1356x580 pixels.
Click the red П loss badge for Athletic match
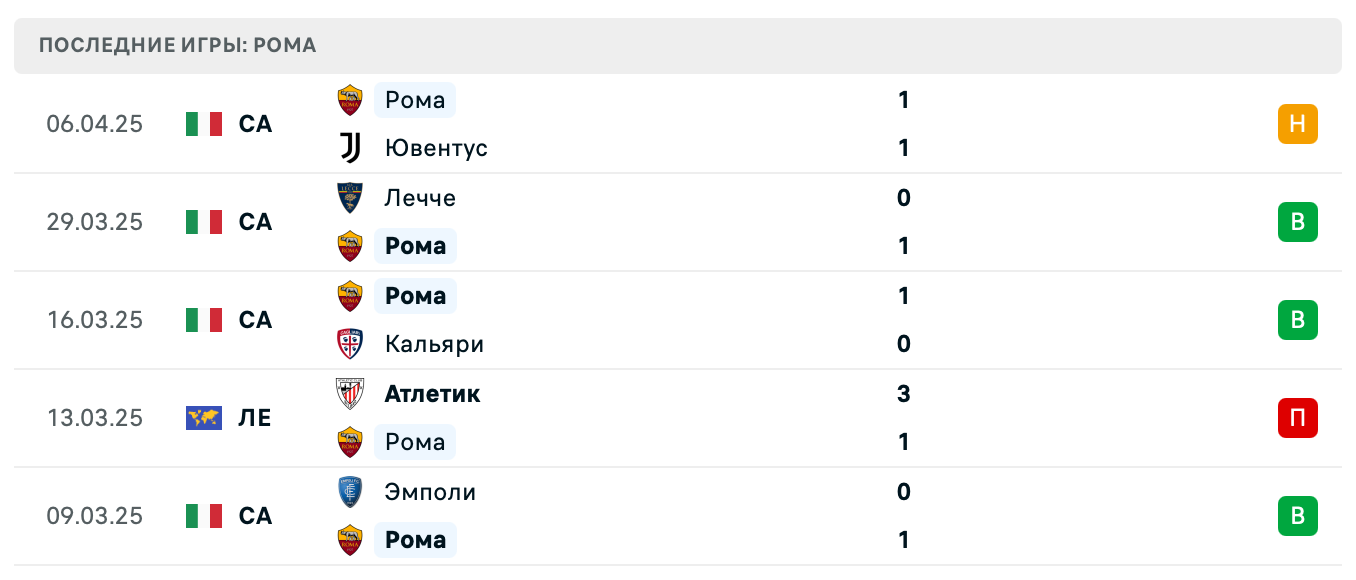pyautogui.click(x=1297, y=418)
